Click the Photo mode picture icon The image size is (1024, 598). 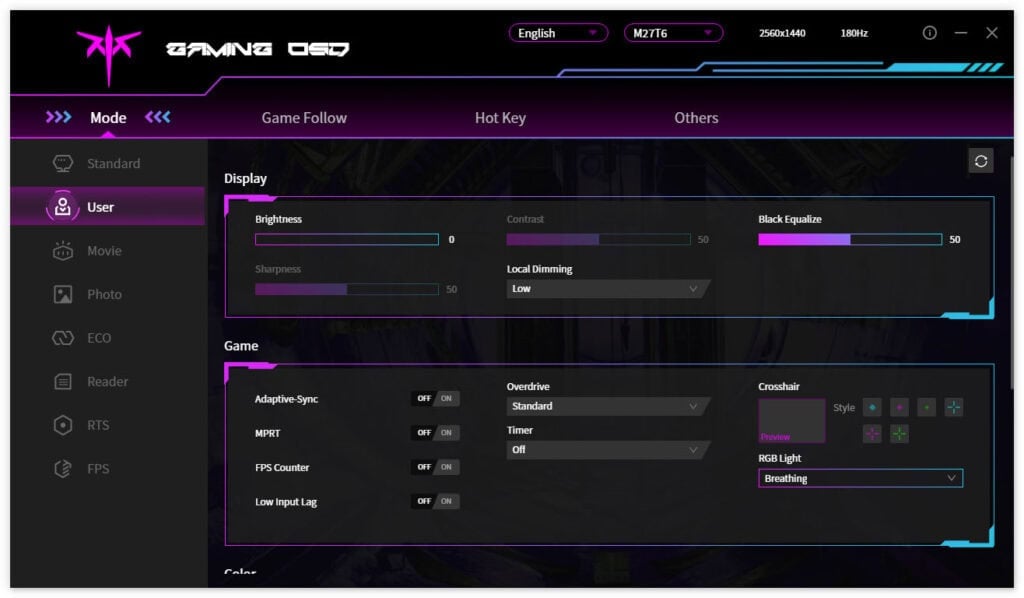(63, 294)
